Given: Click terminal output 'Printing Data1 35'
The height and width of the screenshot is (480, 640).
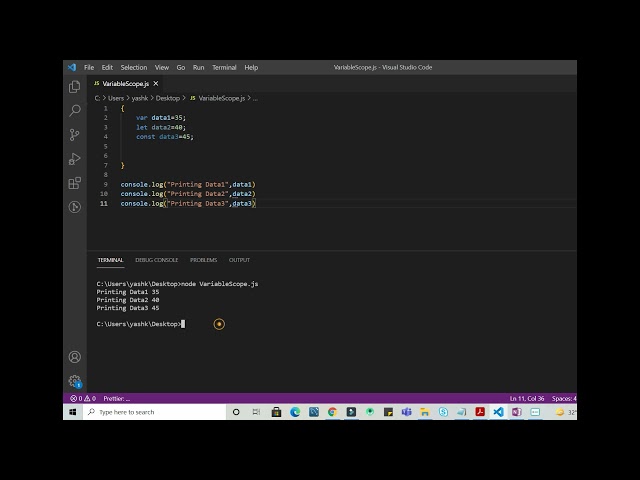Looking at the screenshot, I should coord(128,292).
